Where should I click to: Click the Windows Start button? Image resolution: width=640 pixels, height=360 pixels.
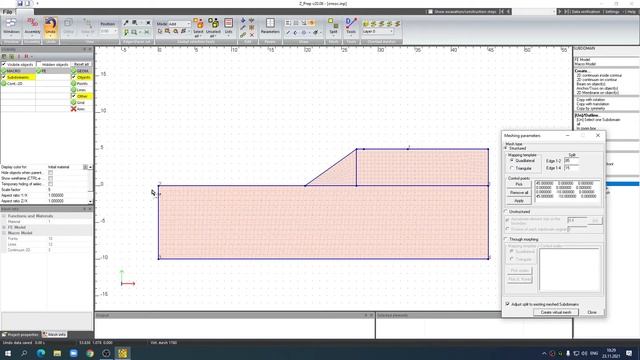[x=7, y=353]
